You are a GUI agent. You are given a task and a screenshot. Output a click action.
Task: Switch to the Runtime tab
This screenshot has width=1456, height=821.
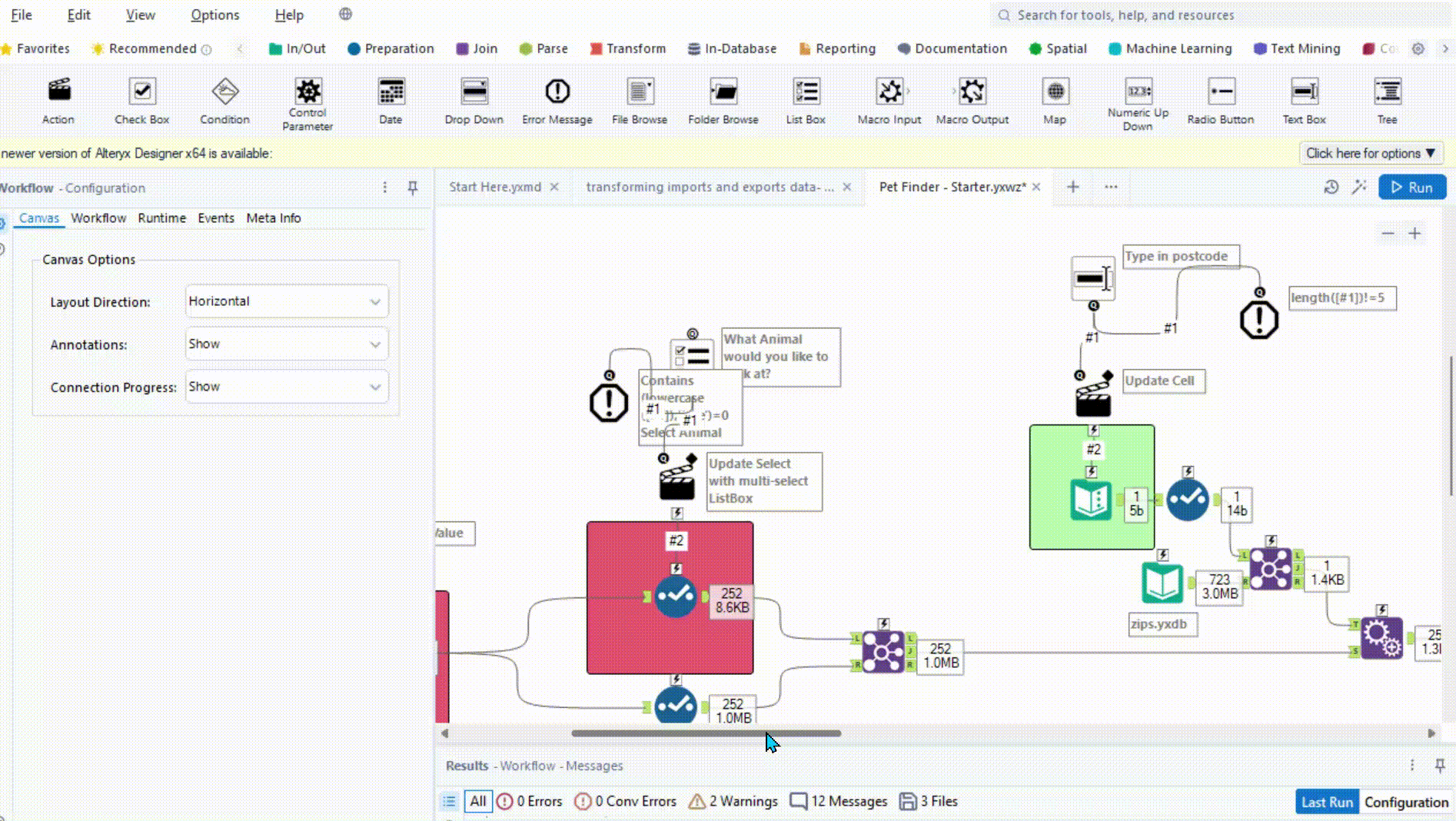[161, 218]
